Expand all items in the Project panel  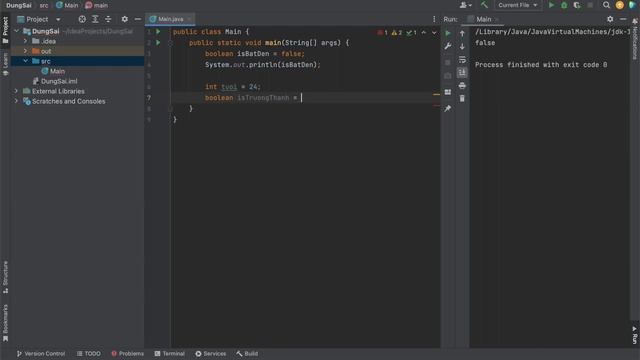pos(95,19)
